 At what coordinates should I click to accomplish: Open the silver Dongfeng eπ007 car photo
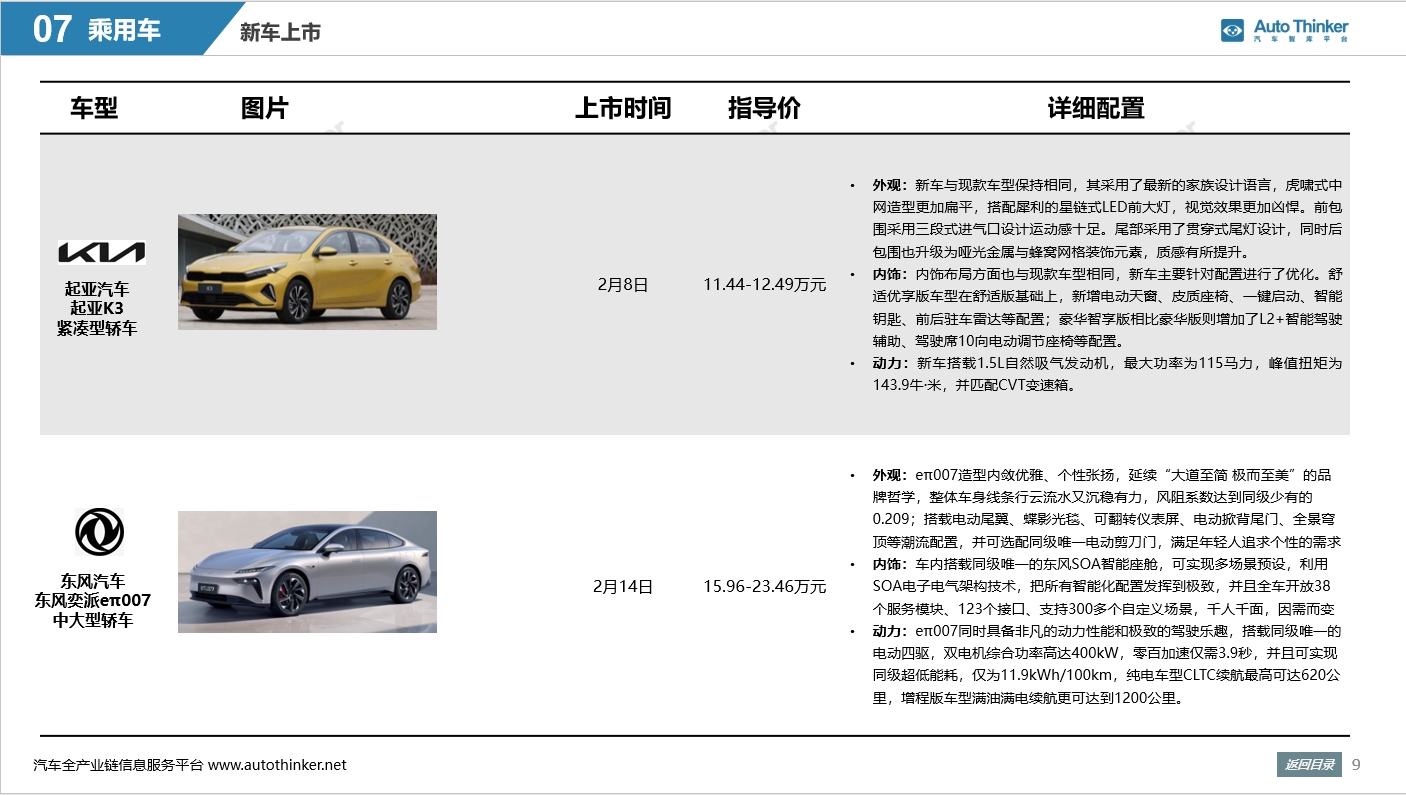click(307, 572)
